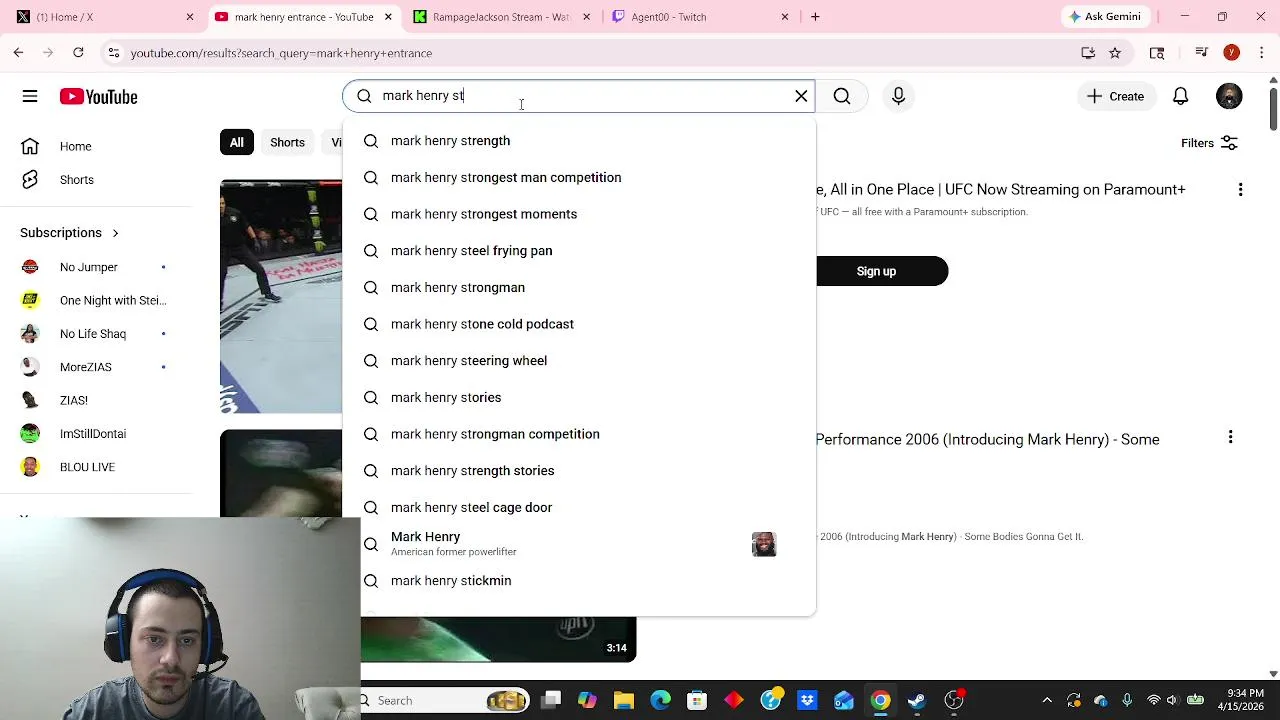
Task: Open File Explorer from taskbar
Action: click(624, 700)
